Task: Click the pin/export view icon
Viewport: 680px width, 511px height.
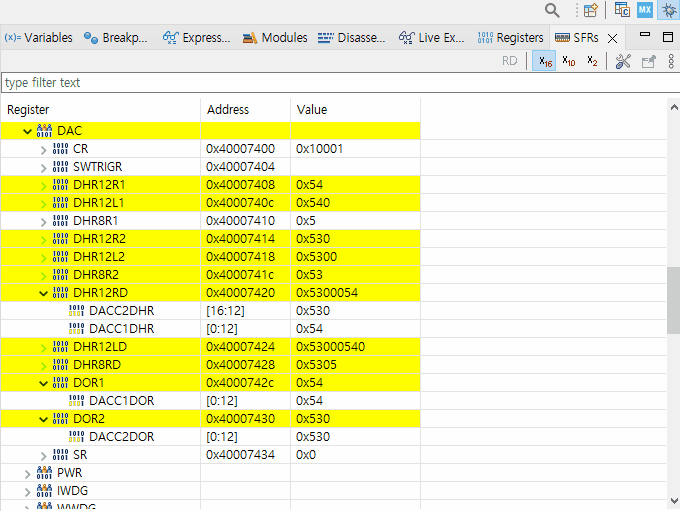Action: click(x=649, y=61)
